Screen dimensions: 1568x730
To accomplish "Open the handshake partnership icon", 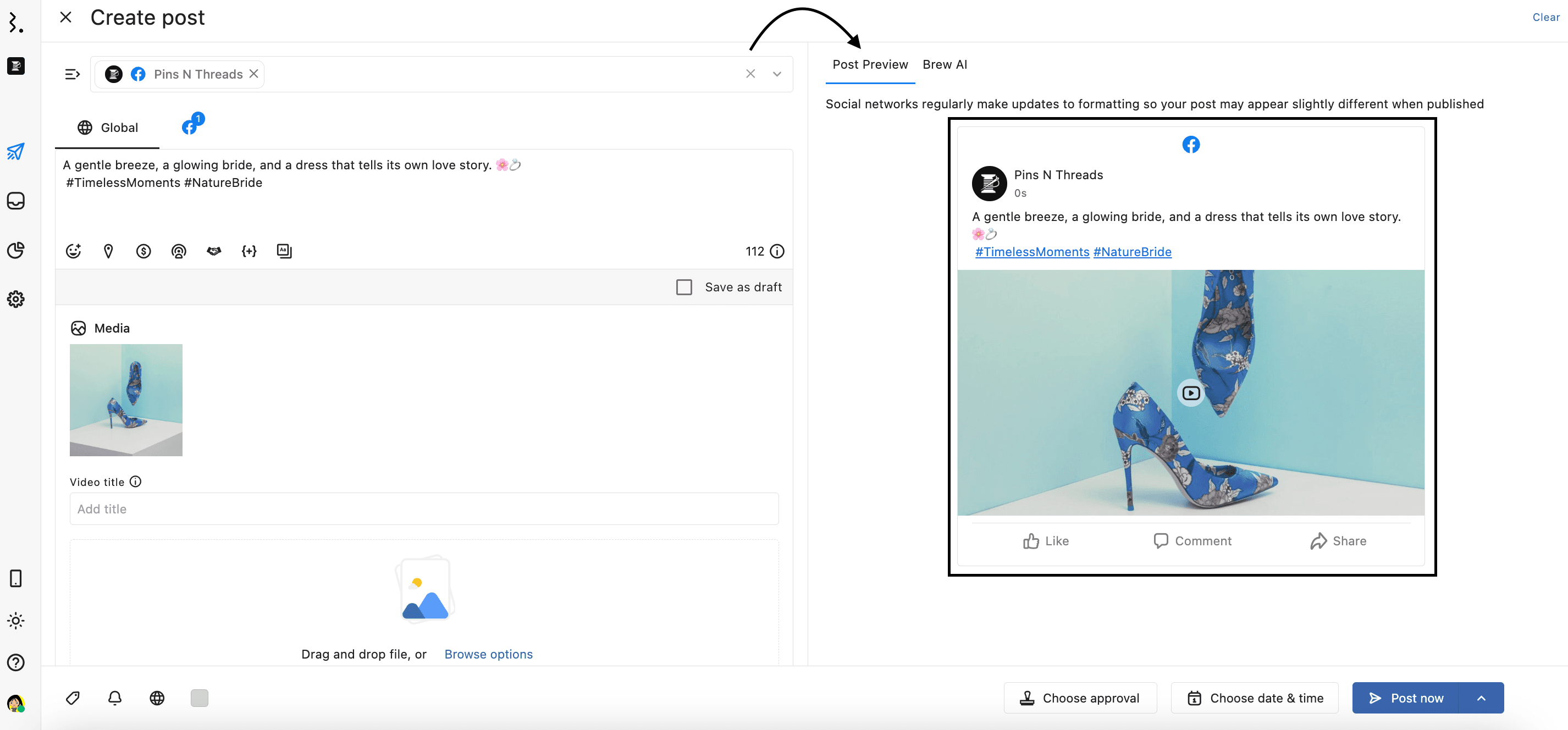I will [x=214, y=251].
